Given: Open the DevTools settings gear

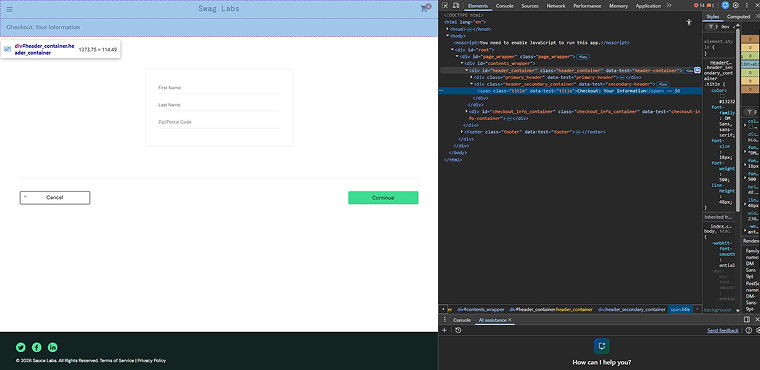Looking at the screenshot, I should [736, 5].
